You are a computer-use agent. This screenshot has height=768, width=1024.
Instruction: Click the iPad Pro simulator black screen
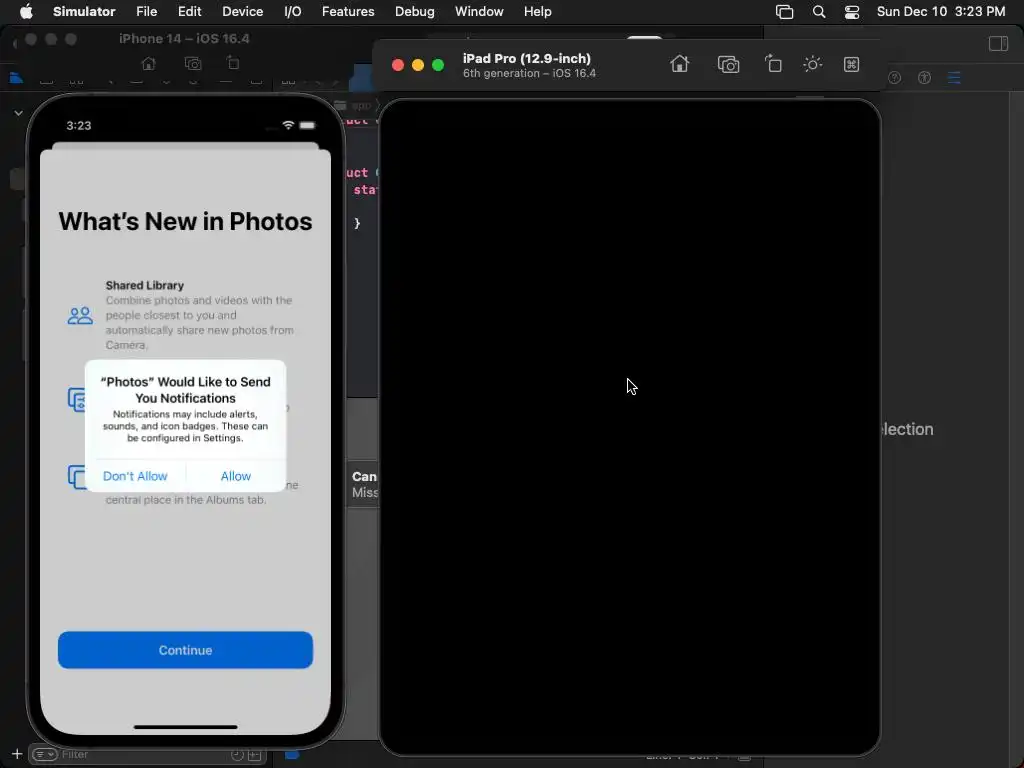pos(630,428)
